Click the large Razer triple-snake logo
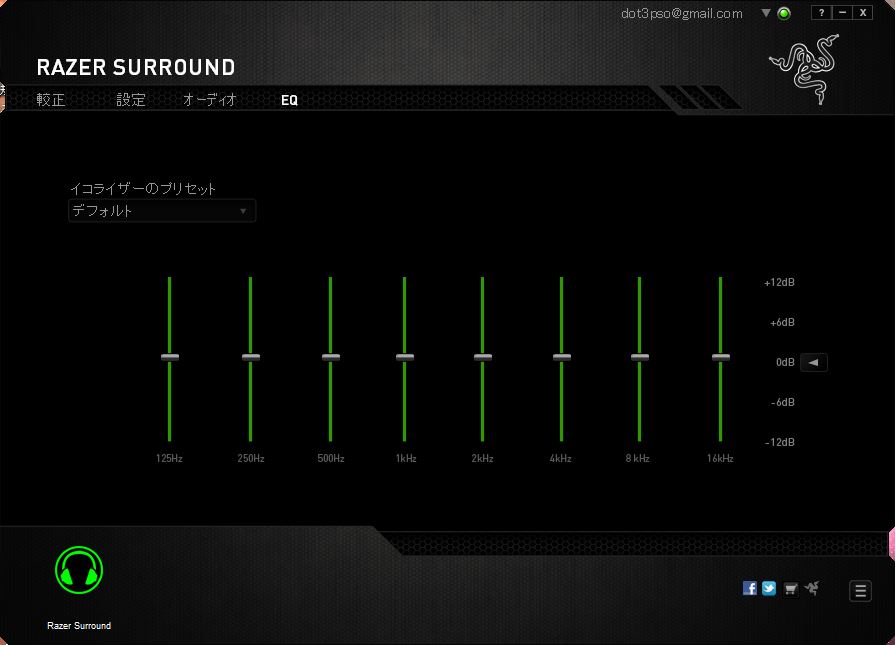895x645 pixels. pos(805,68)
